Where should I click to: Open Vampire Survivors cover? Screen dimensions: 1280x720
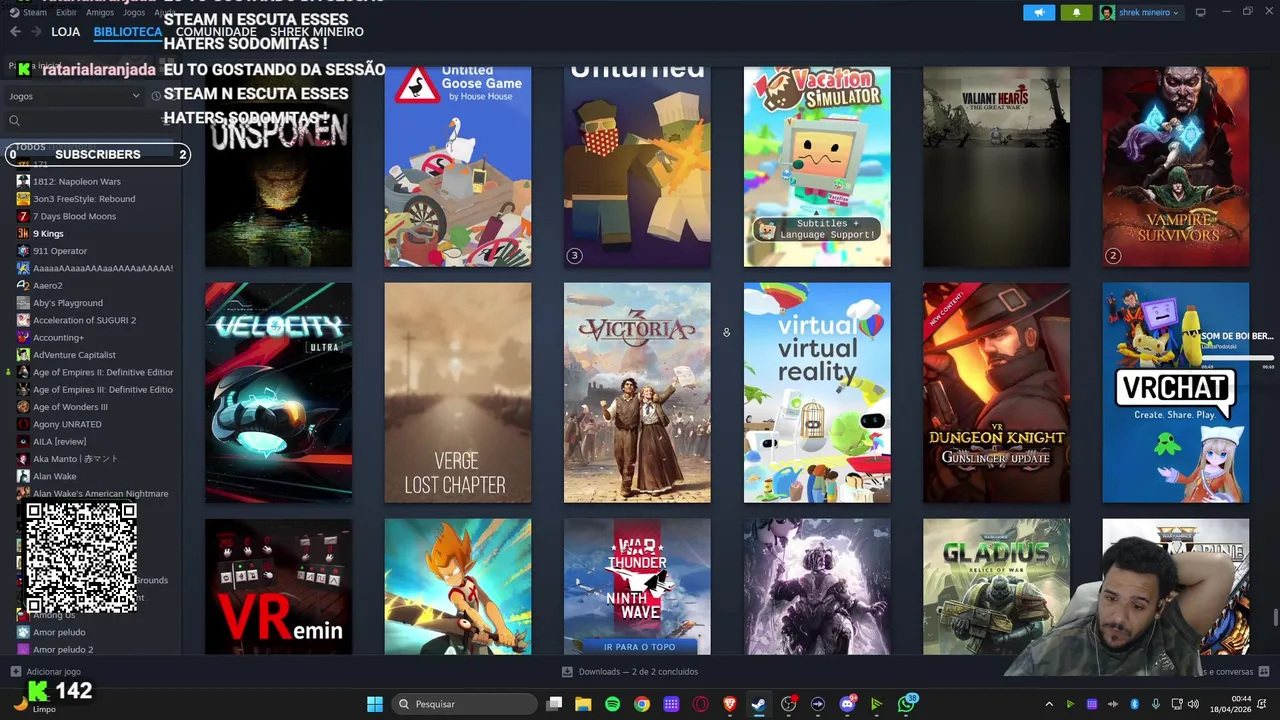coord(1176,166)
